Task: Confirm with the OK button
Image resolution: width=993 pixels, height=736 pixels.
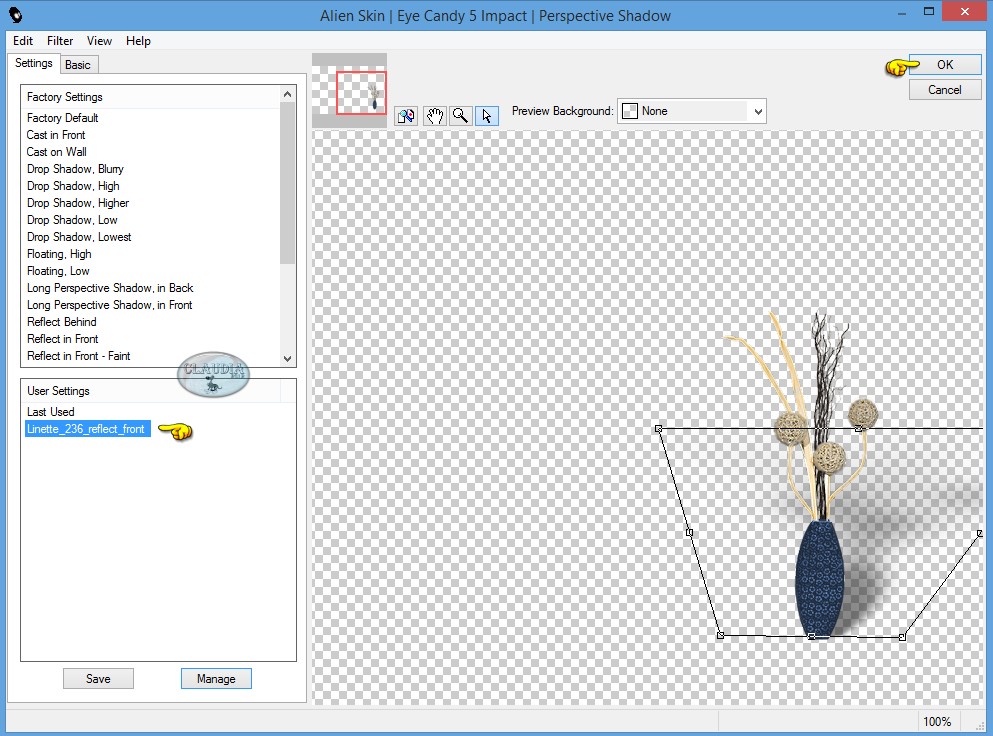Action: [945, 65]
